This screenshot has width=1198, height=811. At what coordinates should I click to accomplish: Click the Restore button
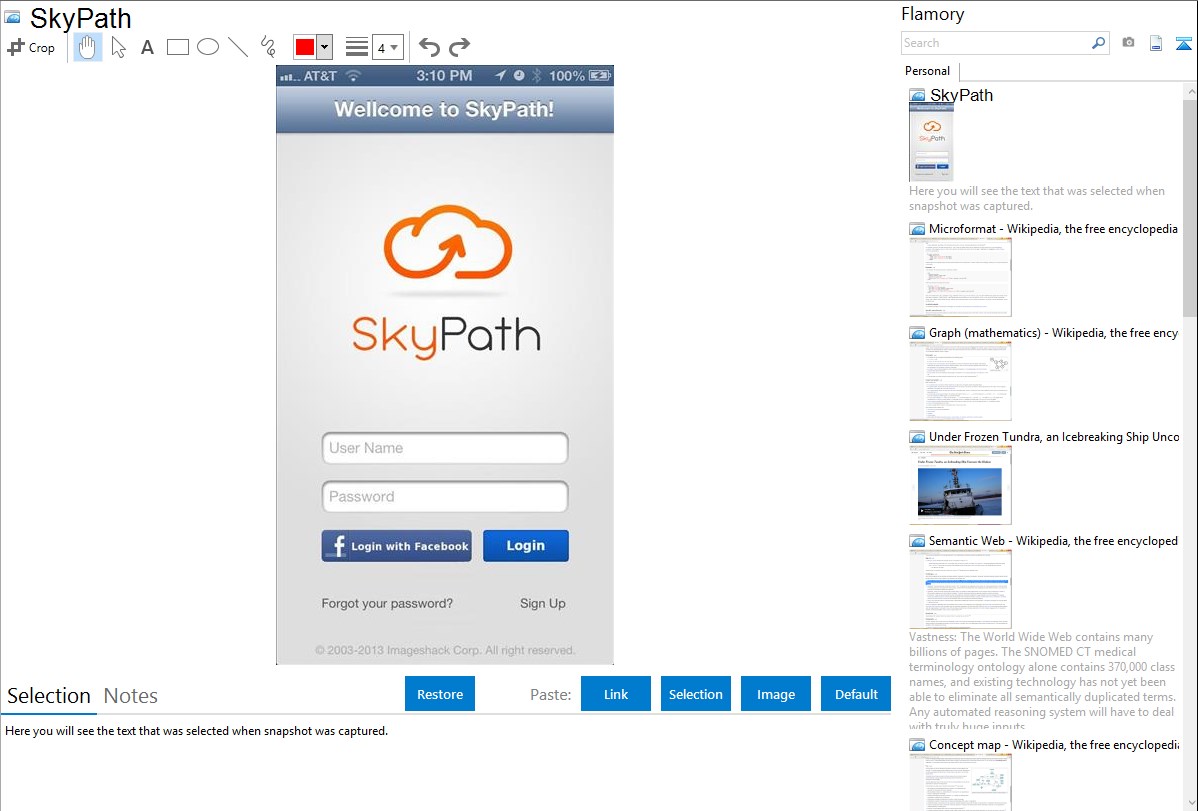click(x=440, y=694)
